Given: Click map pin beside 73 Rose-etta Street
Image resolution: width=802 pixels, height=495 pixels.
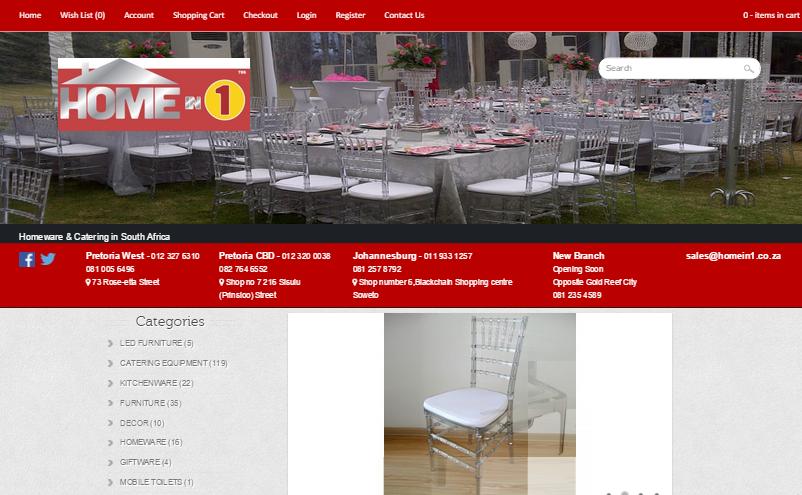Looking at the screenshot, I should tap(88, 282).
